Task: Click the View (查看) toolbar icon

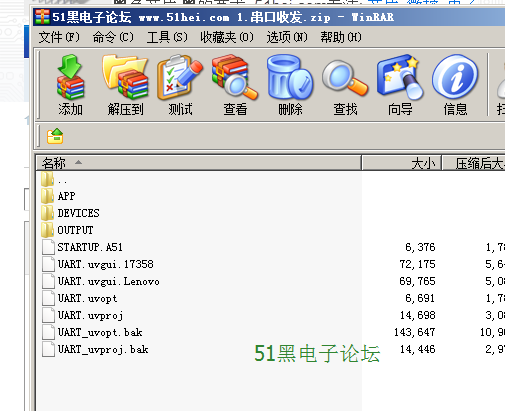Action: pos(235,77)
